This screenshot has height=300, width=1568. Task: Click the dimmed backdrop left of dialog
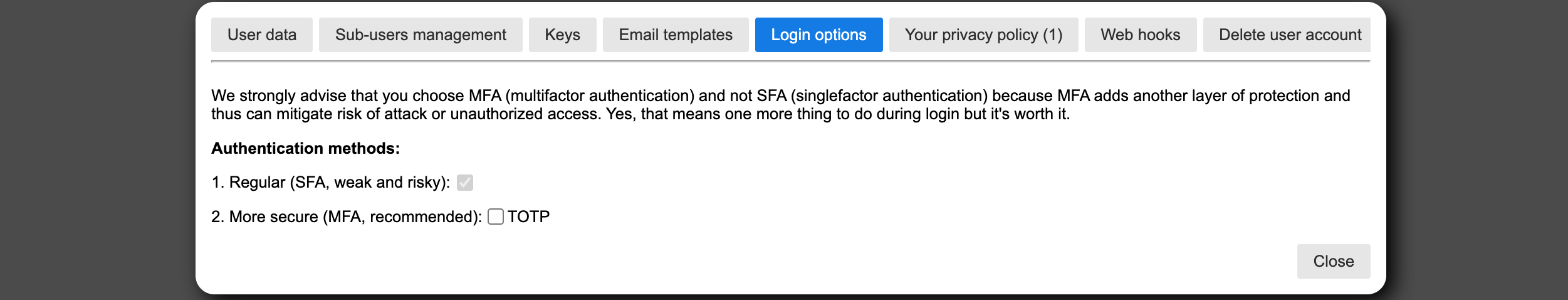click(x=94, y=151)
